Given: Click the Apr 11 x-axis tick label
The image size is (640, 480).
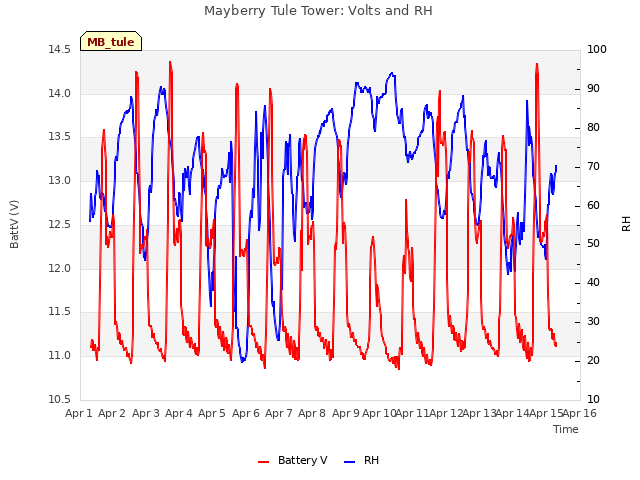Looking at the screenshot, I should (413, 413).
